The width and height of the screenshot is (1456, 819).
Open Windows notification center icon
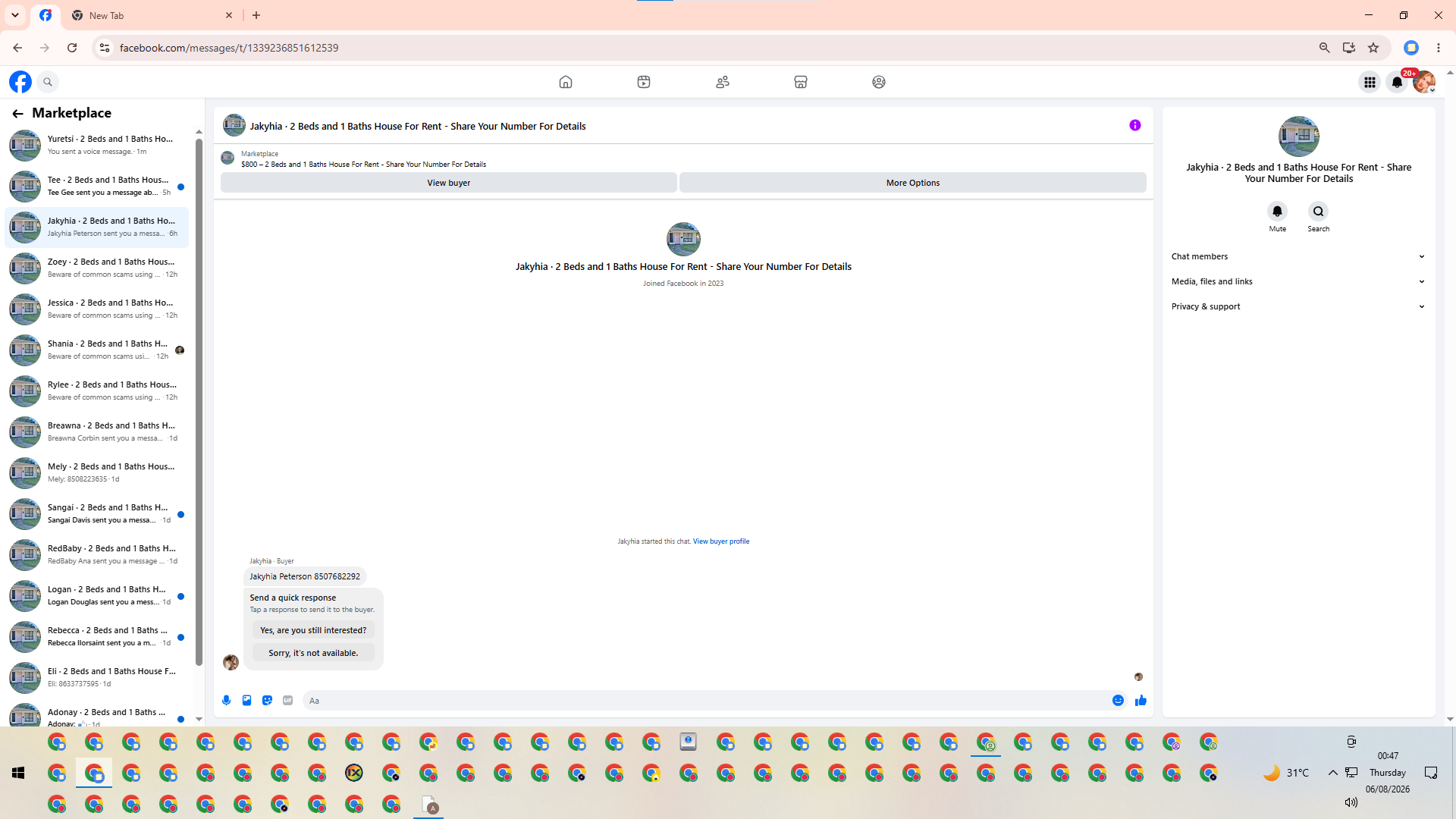click(1431, 773)
